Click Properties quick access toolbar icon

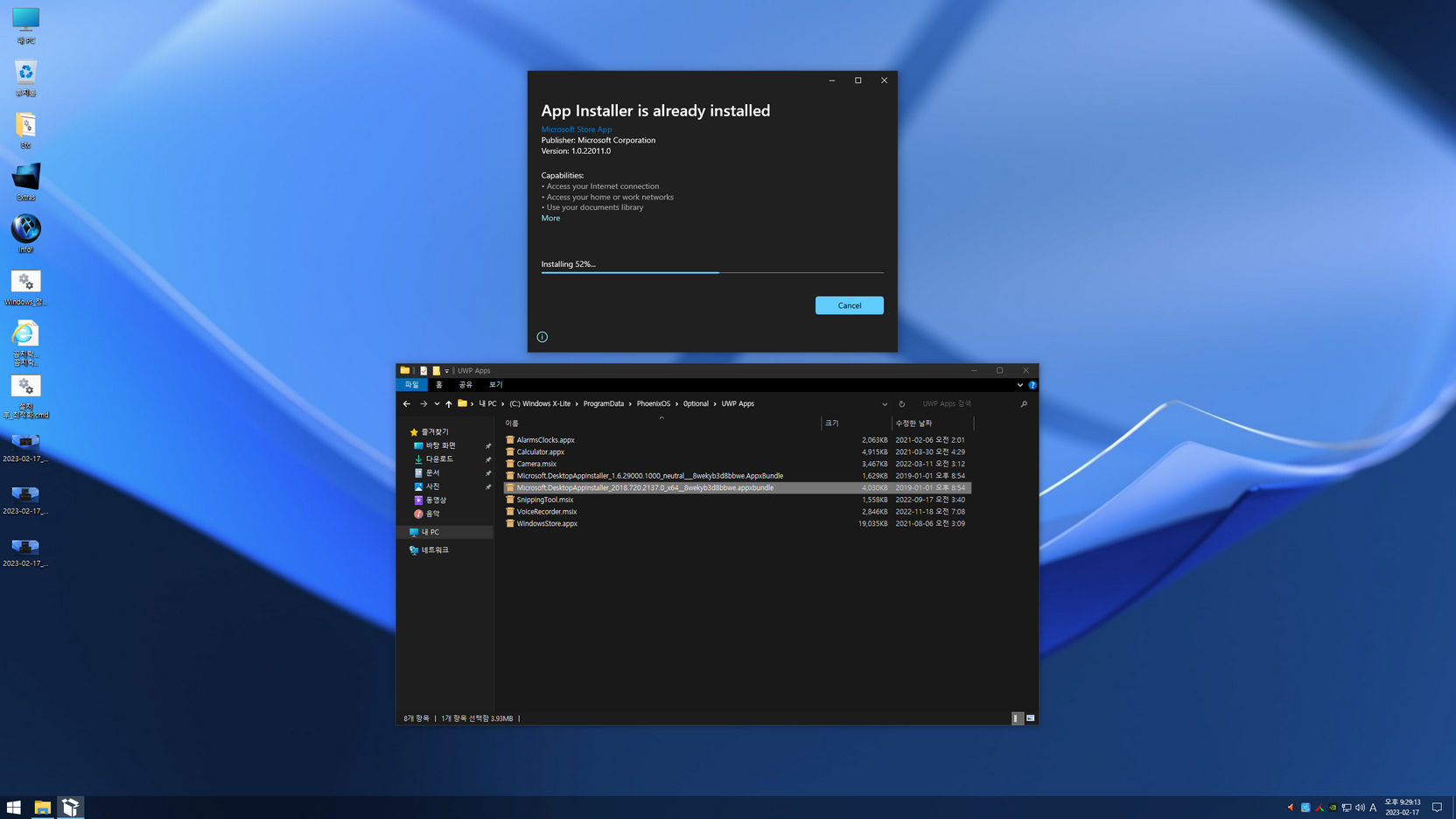423,371
